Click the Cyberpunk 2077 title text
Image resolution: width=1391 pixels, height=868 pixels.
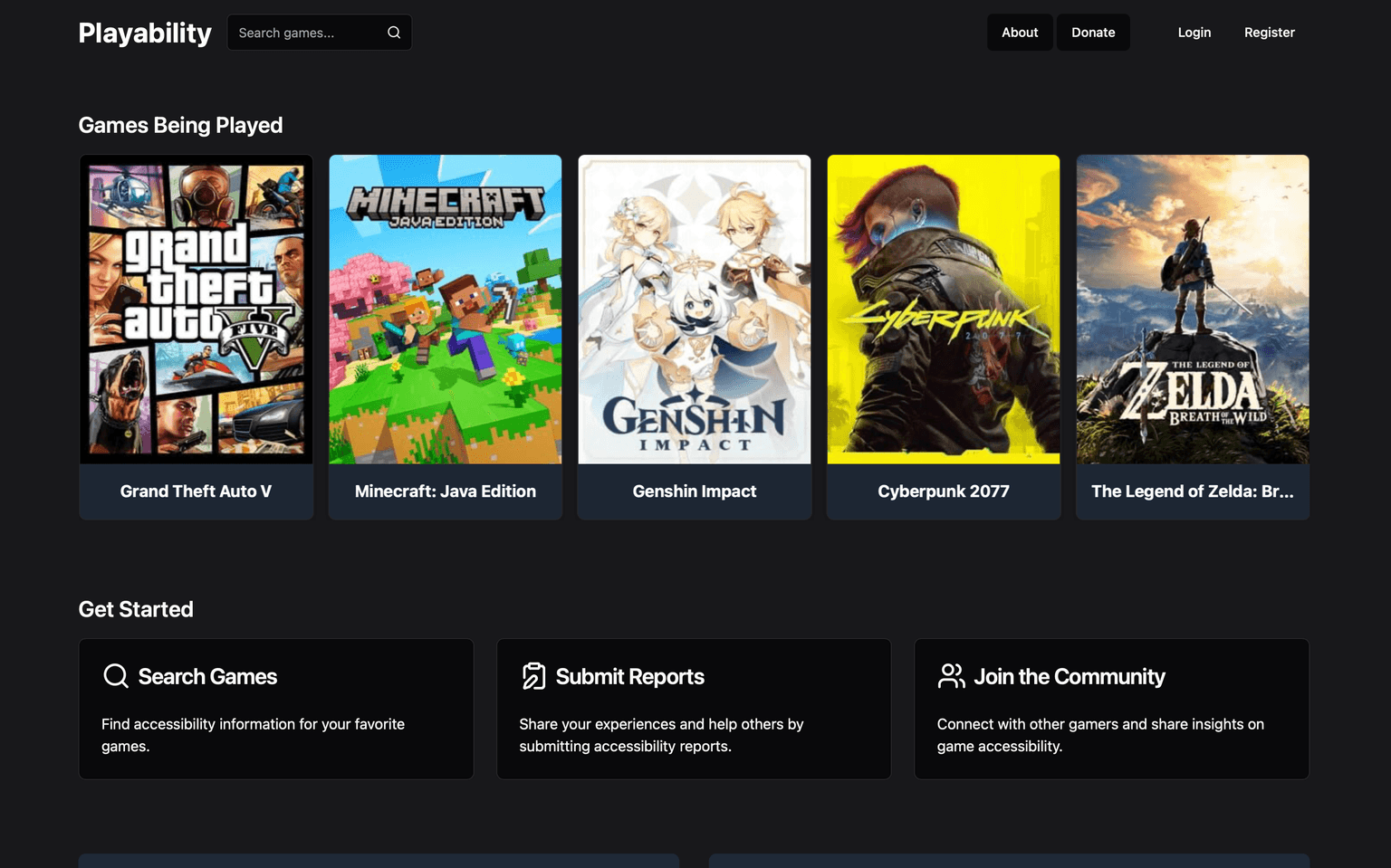pos(944,491)
